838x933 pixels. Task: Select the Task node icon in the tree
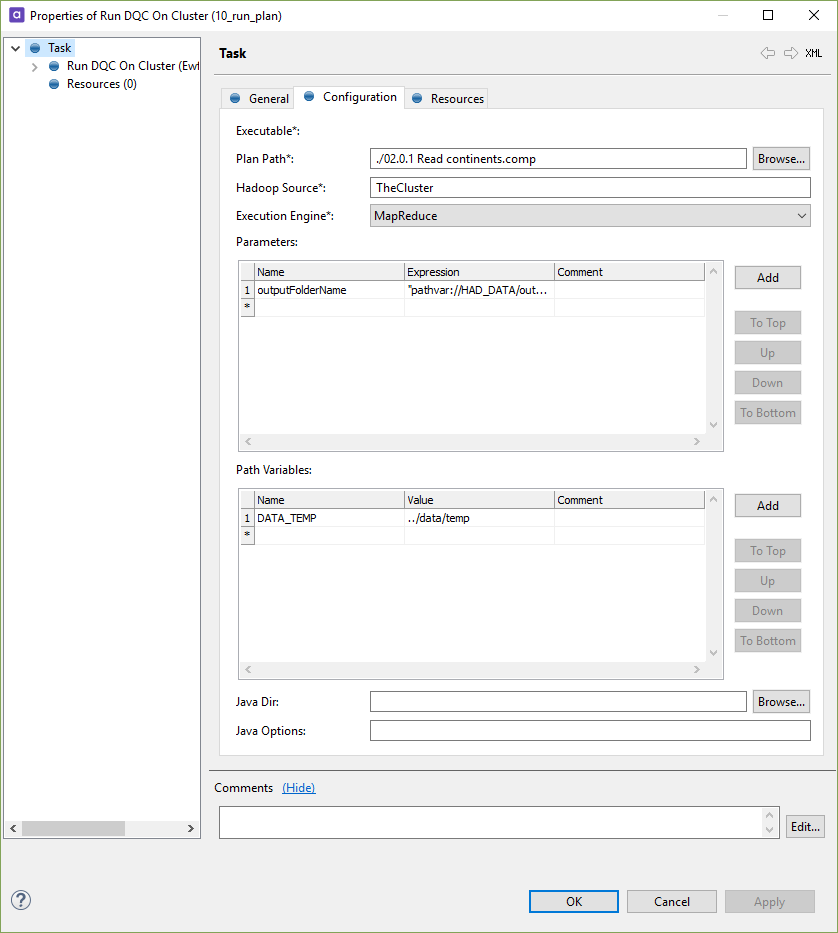pos(36,47)
